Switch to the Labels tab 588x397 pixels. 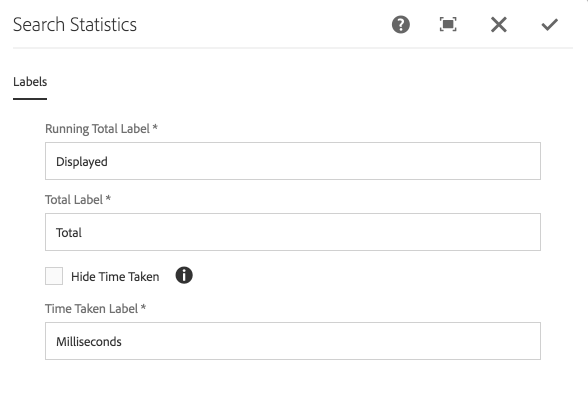[x=30, y=82]
